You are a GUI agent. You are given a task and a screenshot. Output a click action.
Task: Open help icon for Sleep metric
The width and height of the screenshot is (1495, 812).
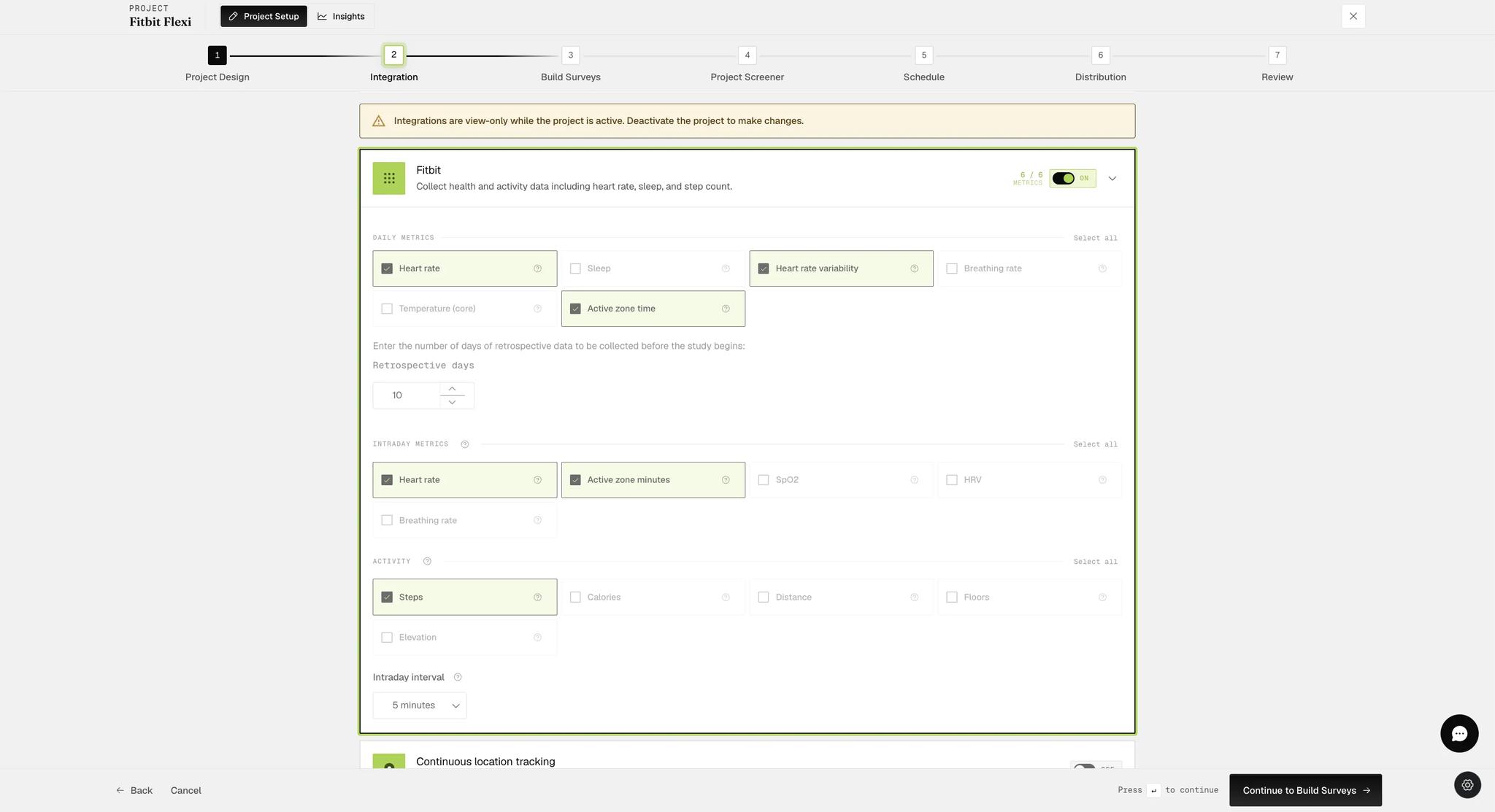[x=726, y=268]
